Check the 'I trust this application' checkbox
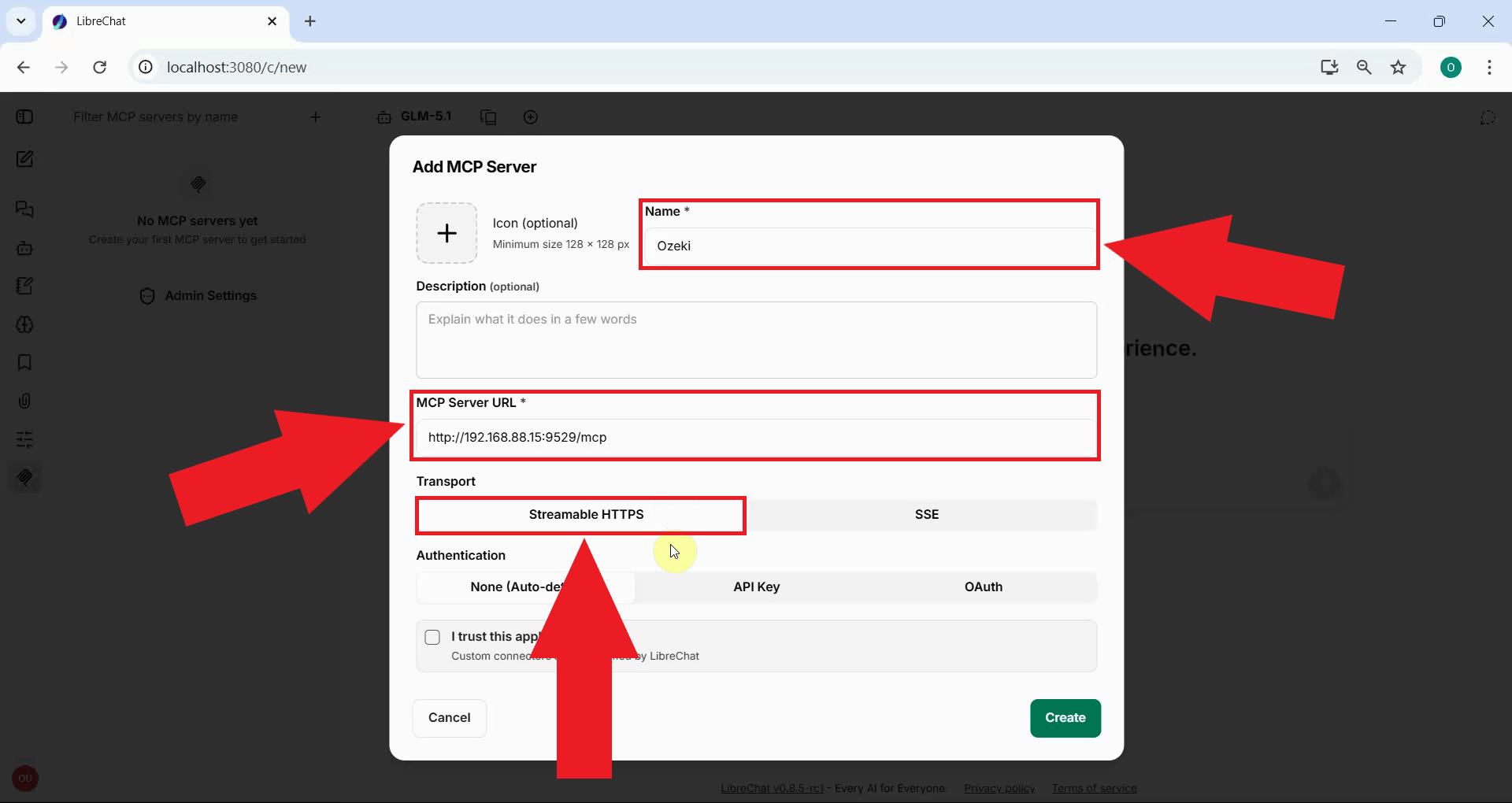1512x803 pixels. click(x=432, y=637)
